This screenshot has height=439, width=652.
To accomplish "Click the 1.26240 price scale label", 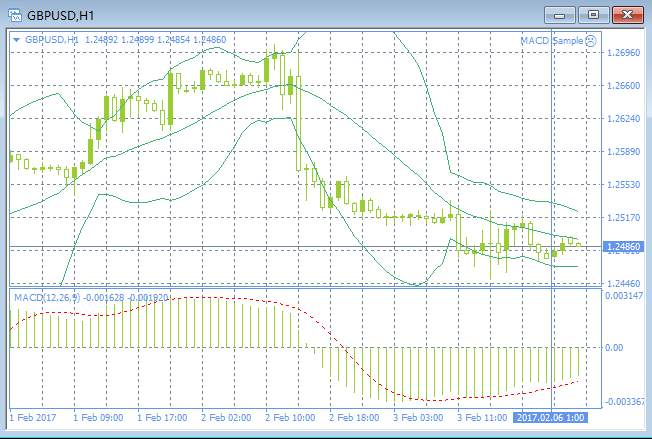I will coord(624,118).
